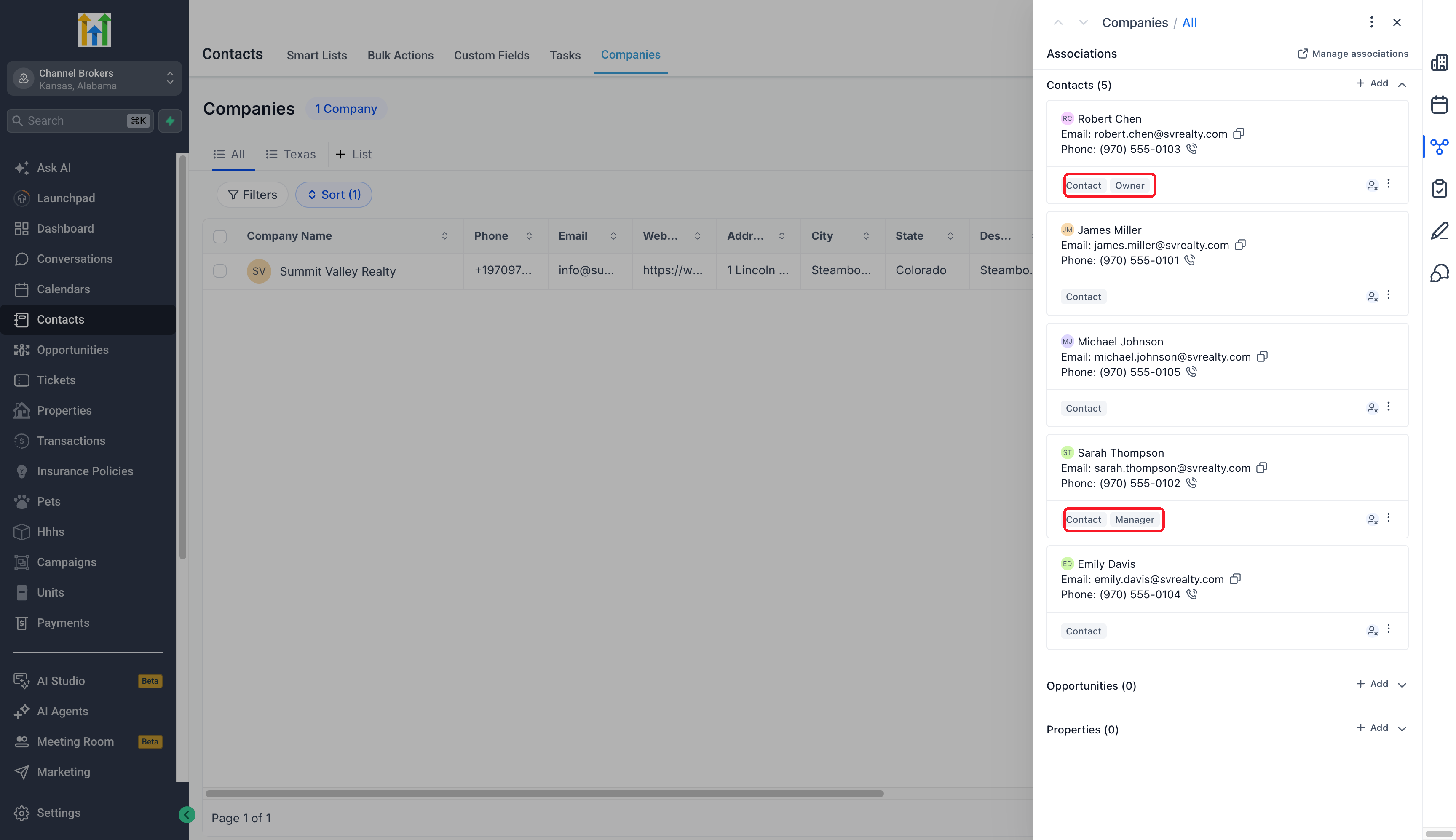
Task: Open the Summit Valley Realty company name
Action: tap(337, 271)
